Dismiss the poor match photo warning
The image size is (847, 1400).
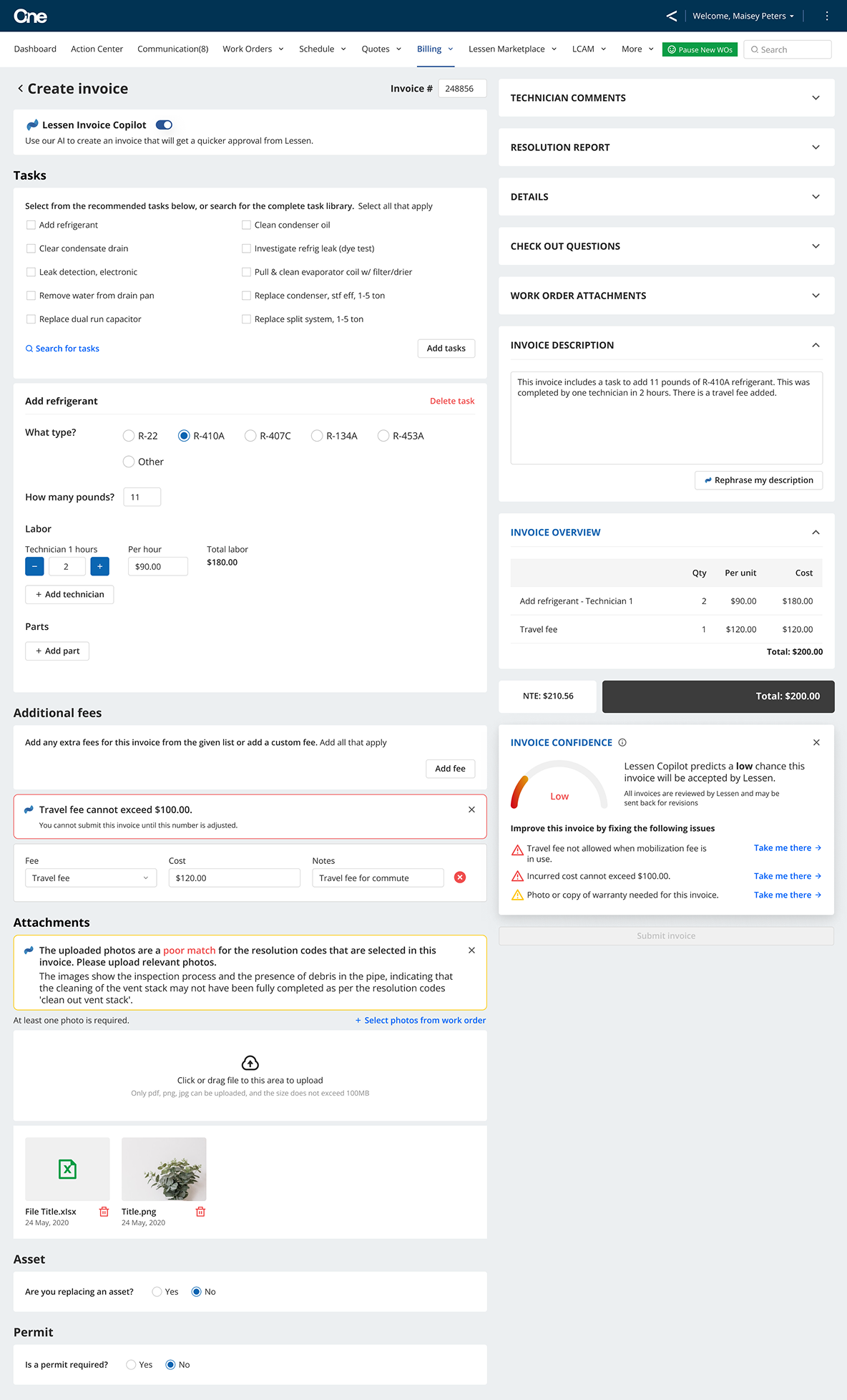(471, 951)
